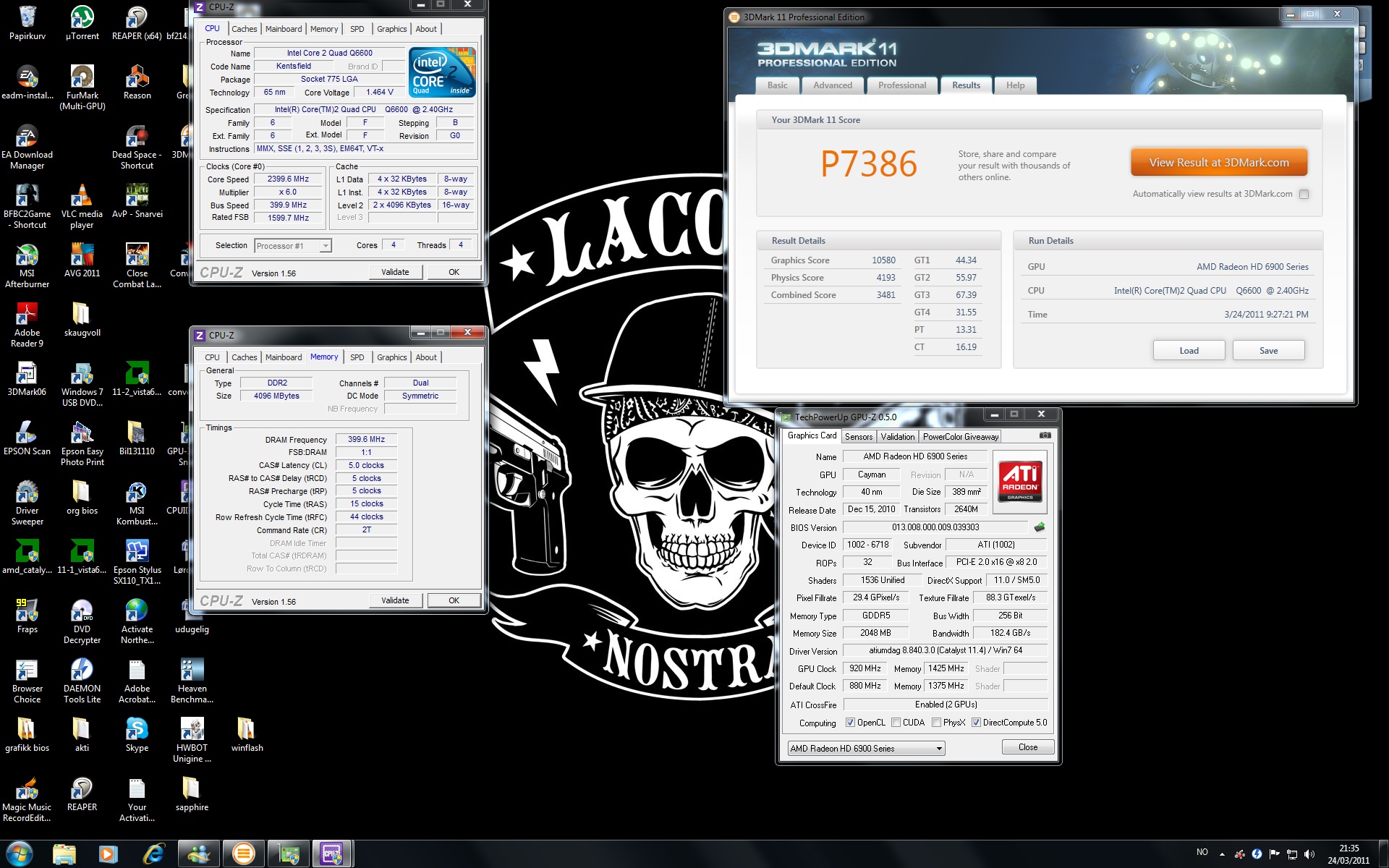Click the GPU-Z BIOS save chip icon
The width and height of the screenshot is (1389, 868).
(x=1040, y=527)
